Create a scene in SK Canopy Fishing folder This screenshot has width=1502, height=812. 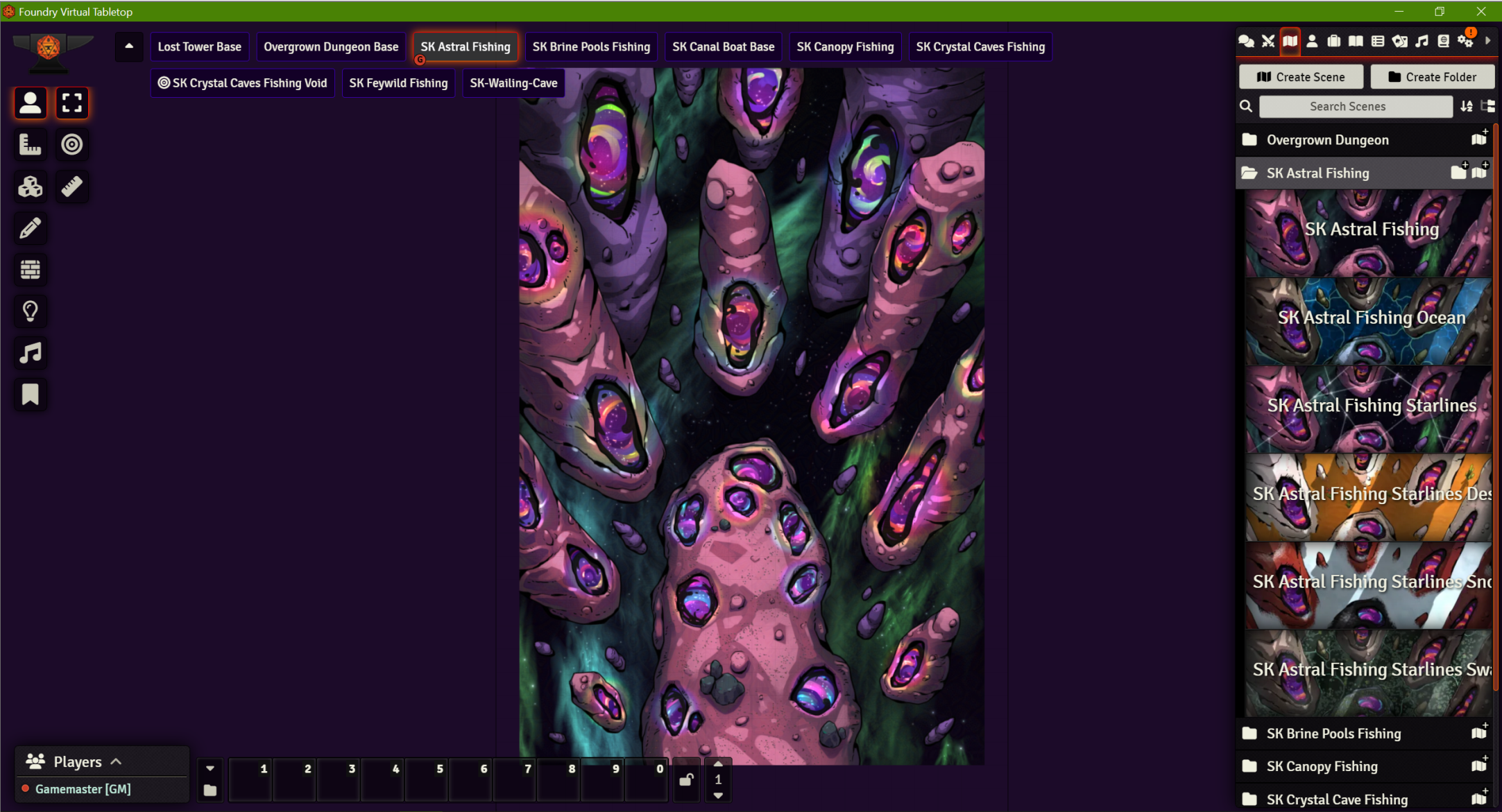click(1480, 765)
